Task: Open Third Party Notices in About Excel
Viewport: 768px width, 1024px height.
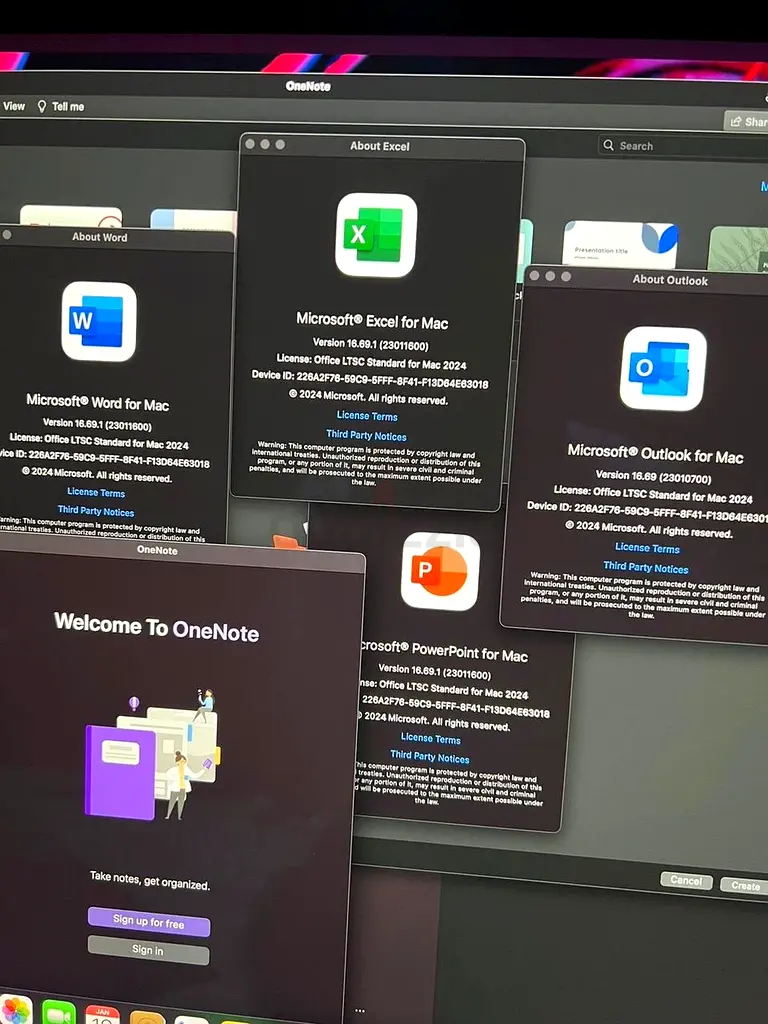Action: [366, 436]
